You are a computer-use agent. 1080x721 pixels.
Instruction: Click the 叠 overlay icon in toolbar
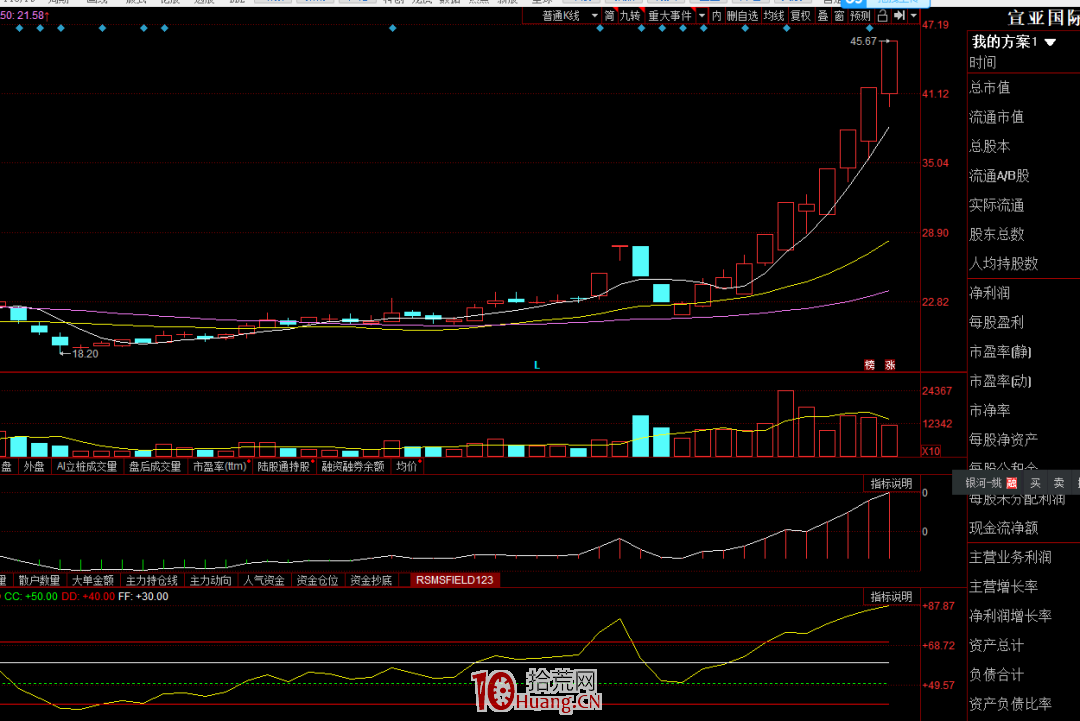(823, 16)
